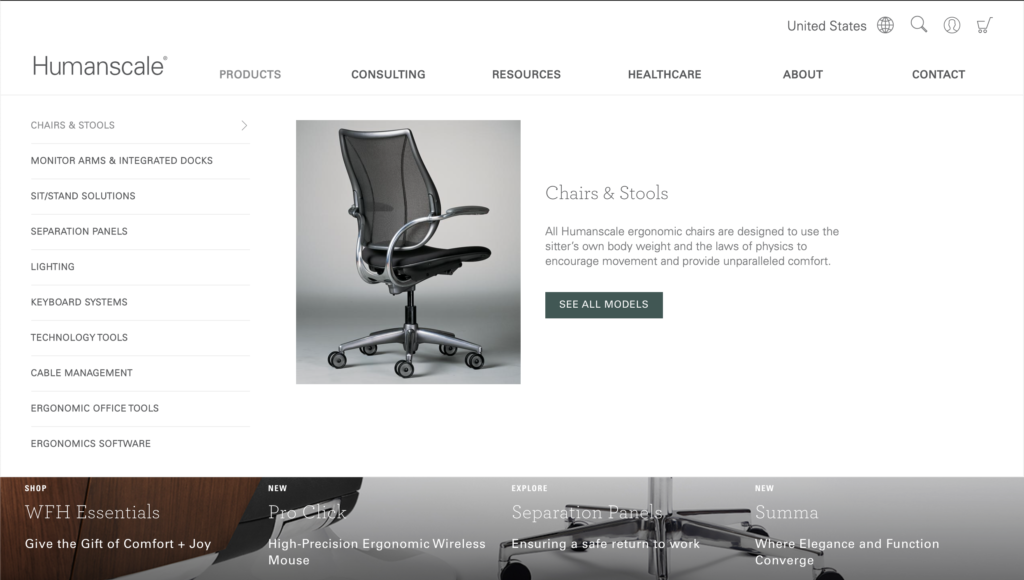Image resolution: width=1024 pixels, height=580 pixels.
Task: Select United States region text
Action: tap(826, 26)
